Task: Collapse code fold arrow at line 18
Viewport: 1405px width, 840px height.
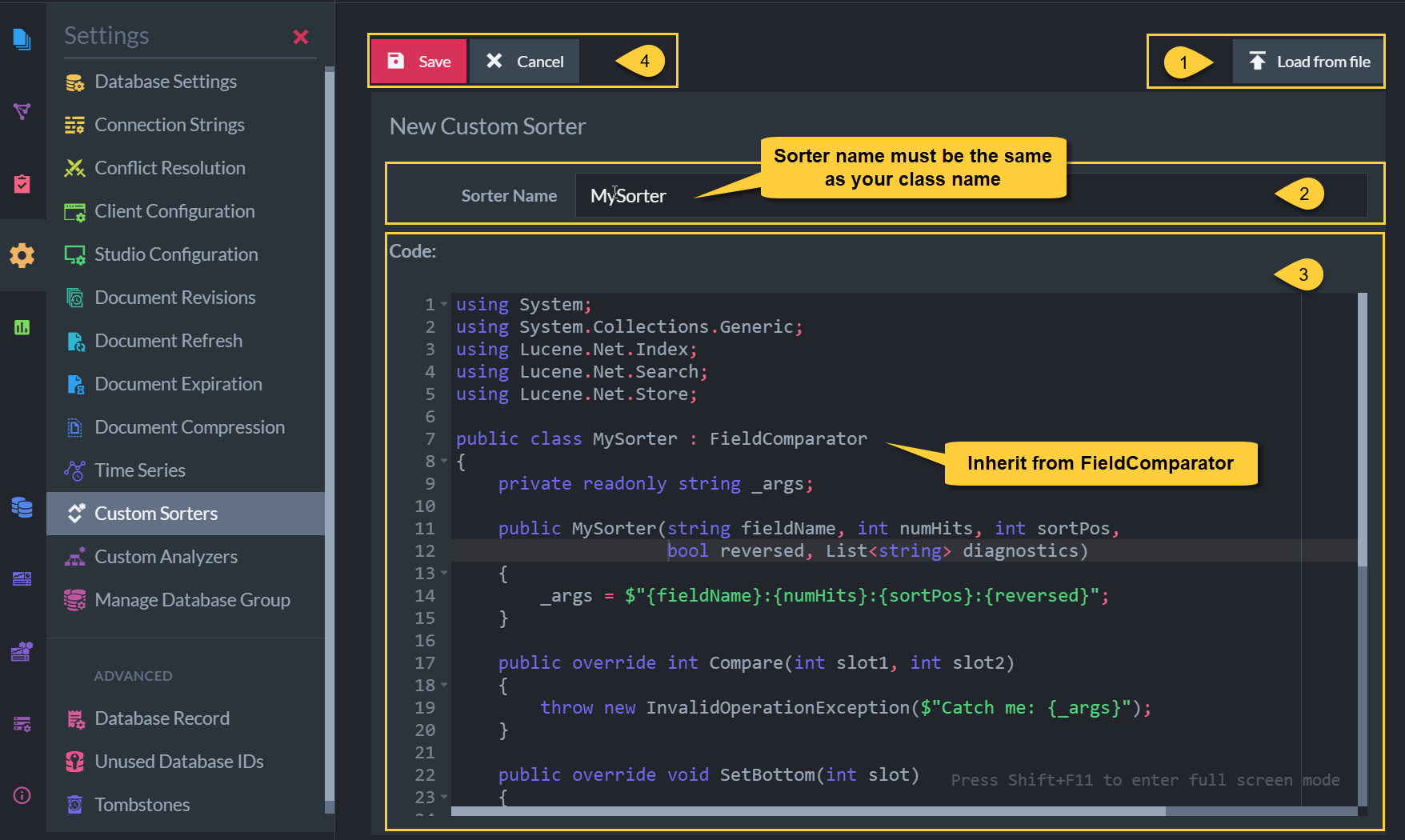Action: pos(444,685)
